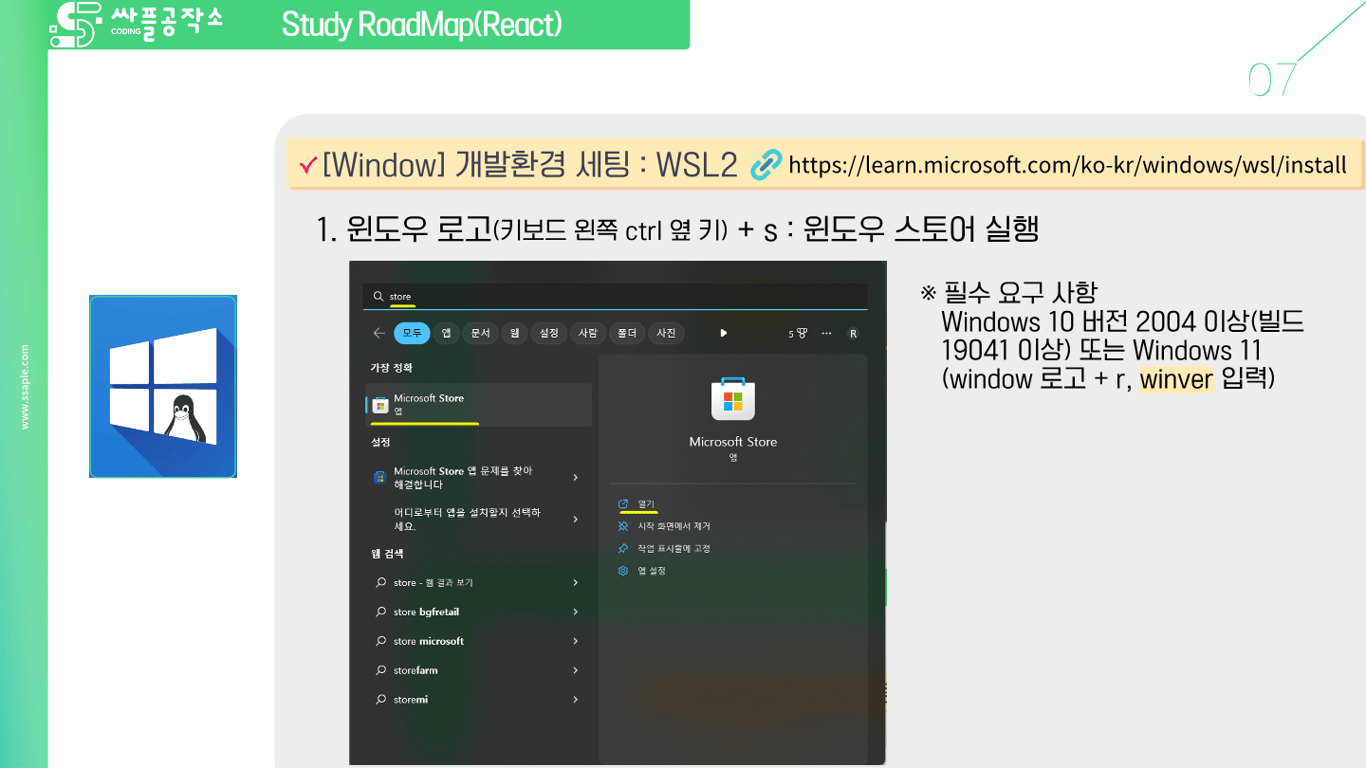The height and width of the screenshot is (768, 1366).
Task: Select "Microsoft Store 앱 문제를 찾아 해결합니다" result
Action: (479, 478)
